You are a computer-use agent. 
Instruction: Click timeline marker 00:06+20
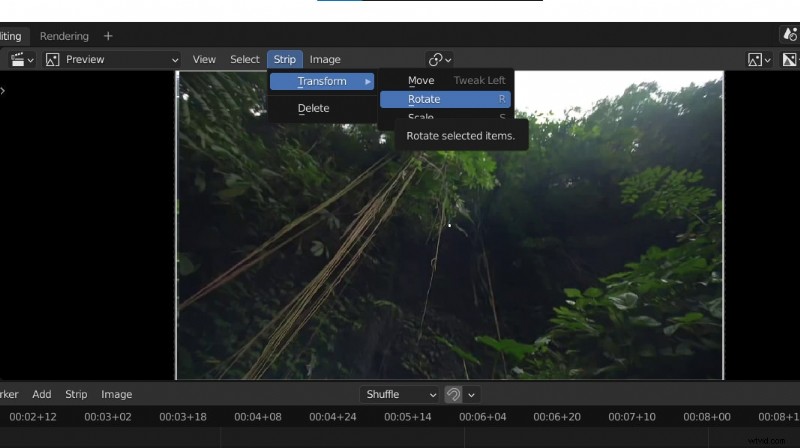coord(557,417)
